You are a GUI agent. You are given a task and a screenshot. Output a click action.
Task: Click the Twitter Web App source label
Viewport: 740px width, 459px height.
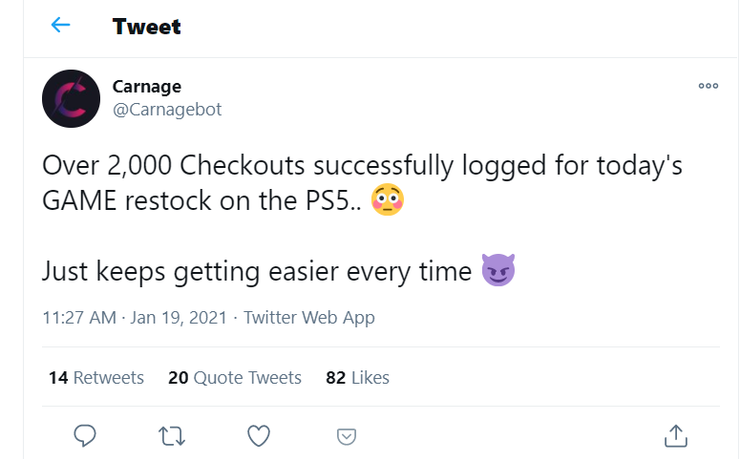pos(309,319)
